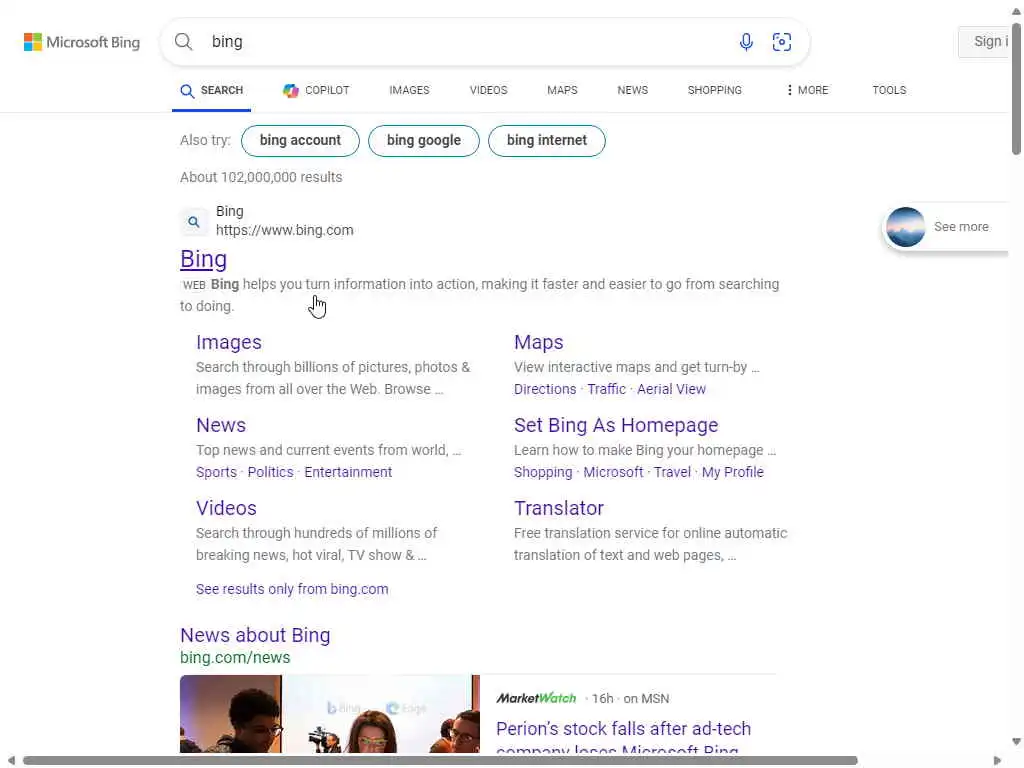Open the News sitelink heading
This screenshot has width=1024, height=768.
[x=221, y=425]
